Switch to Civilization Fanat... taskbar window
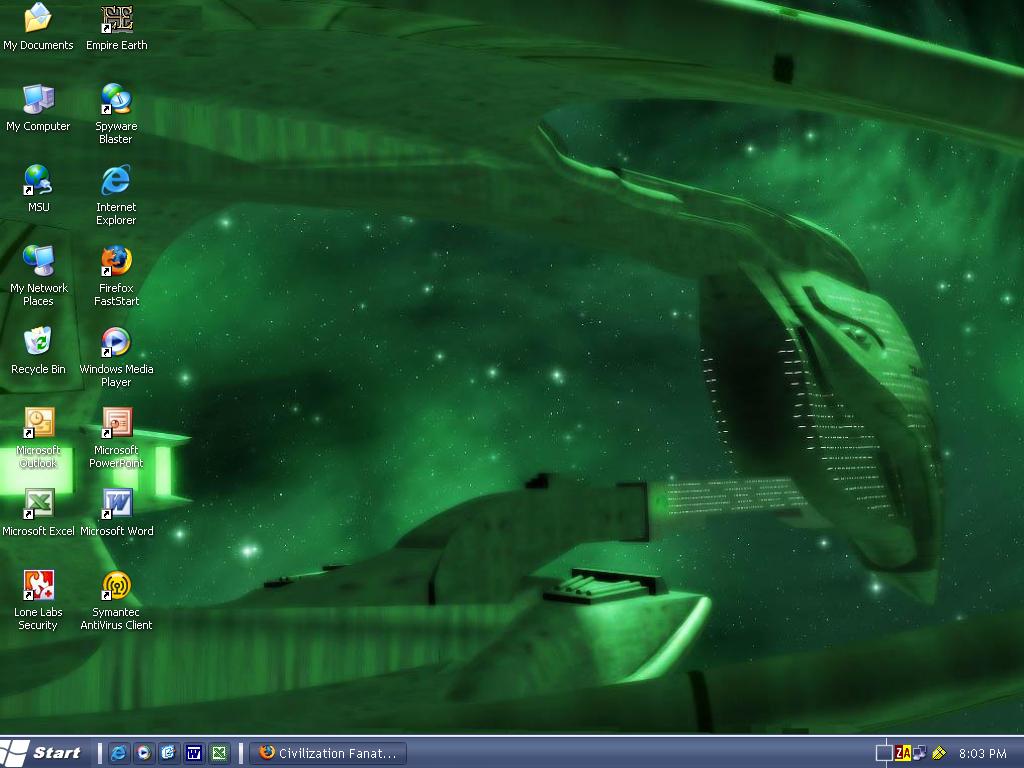1024x768 pixels. 328,753
